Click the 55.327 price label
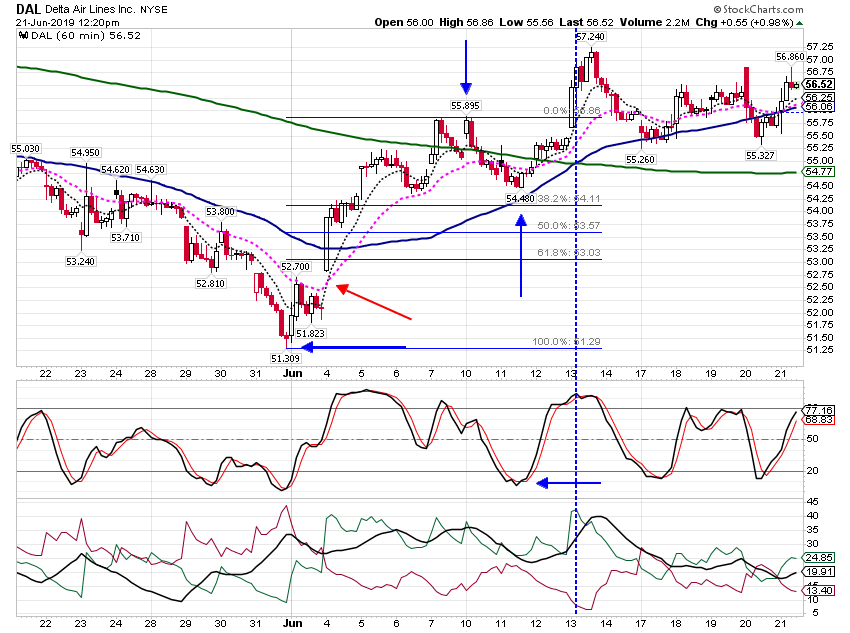 click(x=760, y=156)
